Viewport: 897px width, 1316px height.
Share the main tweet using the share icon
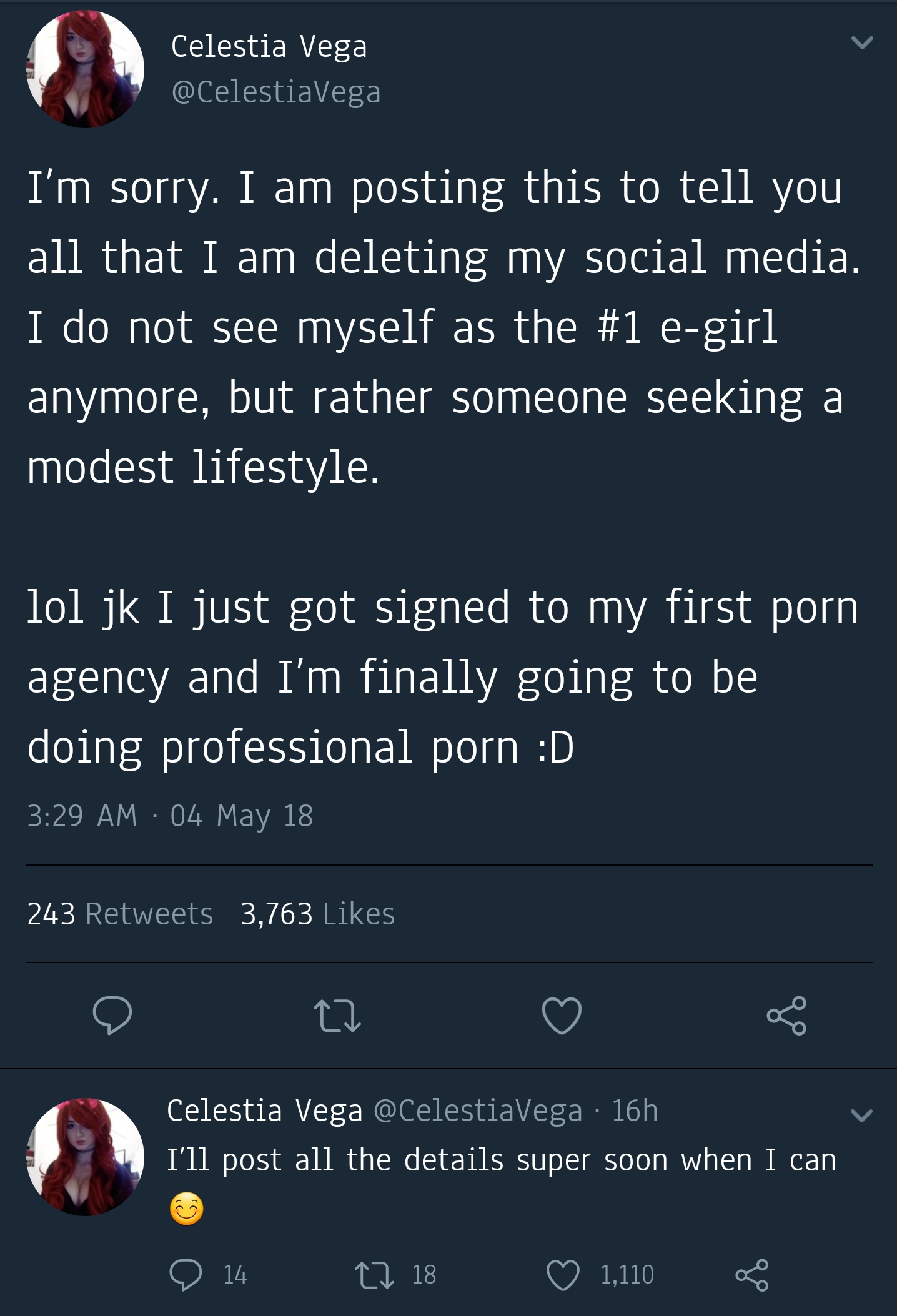point(786,1016)
